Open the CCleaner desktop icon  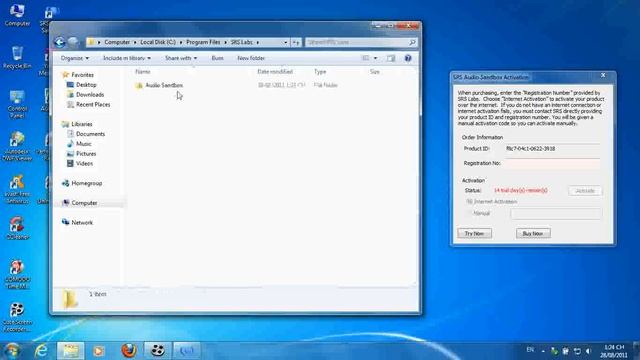(17, 228)
